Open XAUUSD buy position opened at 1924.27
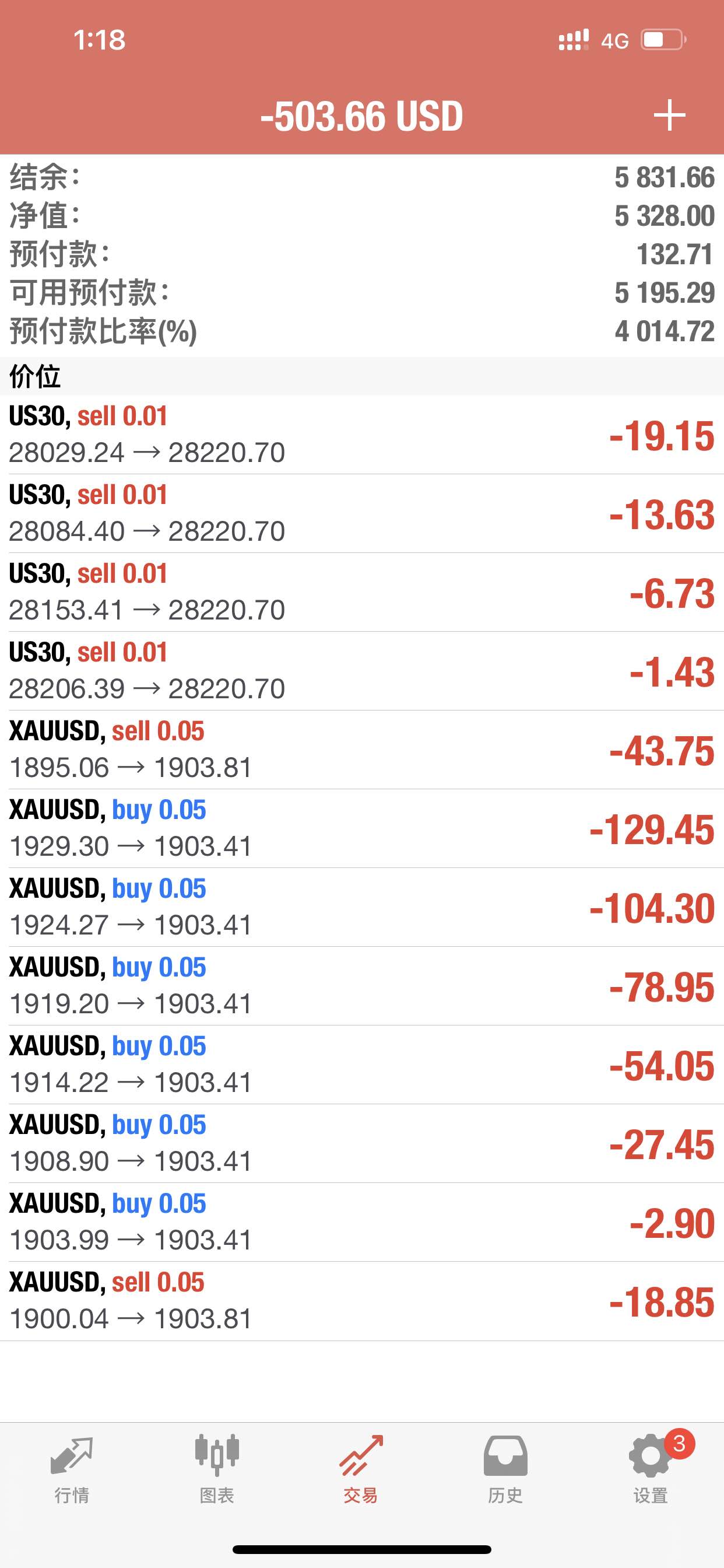 coord(362,907)
